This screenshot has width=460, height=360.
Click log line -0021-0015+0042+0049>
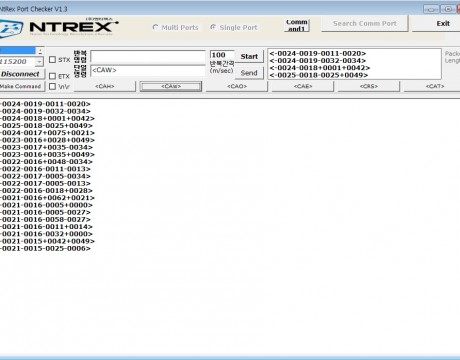pos(47,241)
